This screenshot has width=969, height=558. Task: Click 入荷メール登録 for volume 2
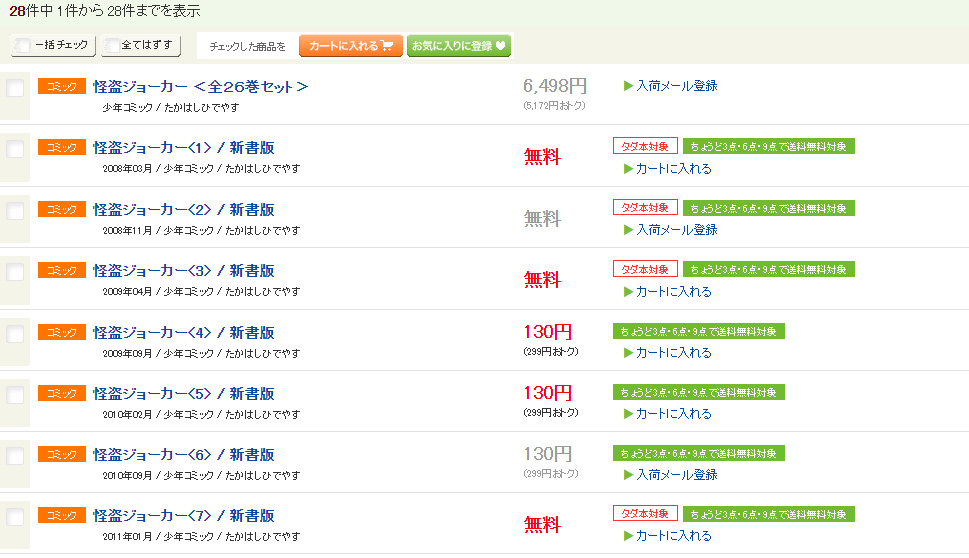click(676, 230)
